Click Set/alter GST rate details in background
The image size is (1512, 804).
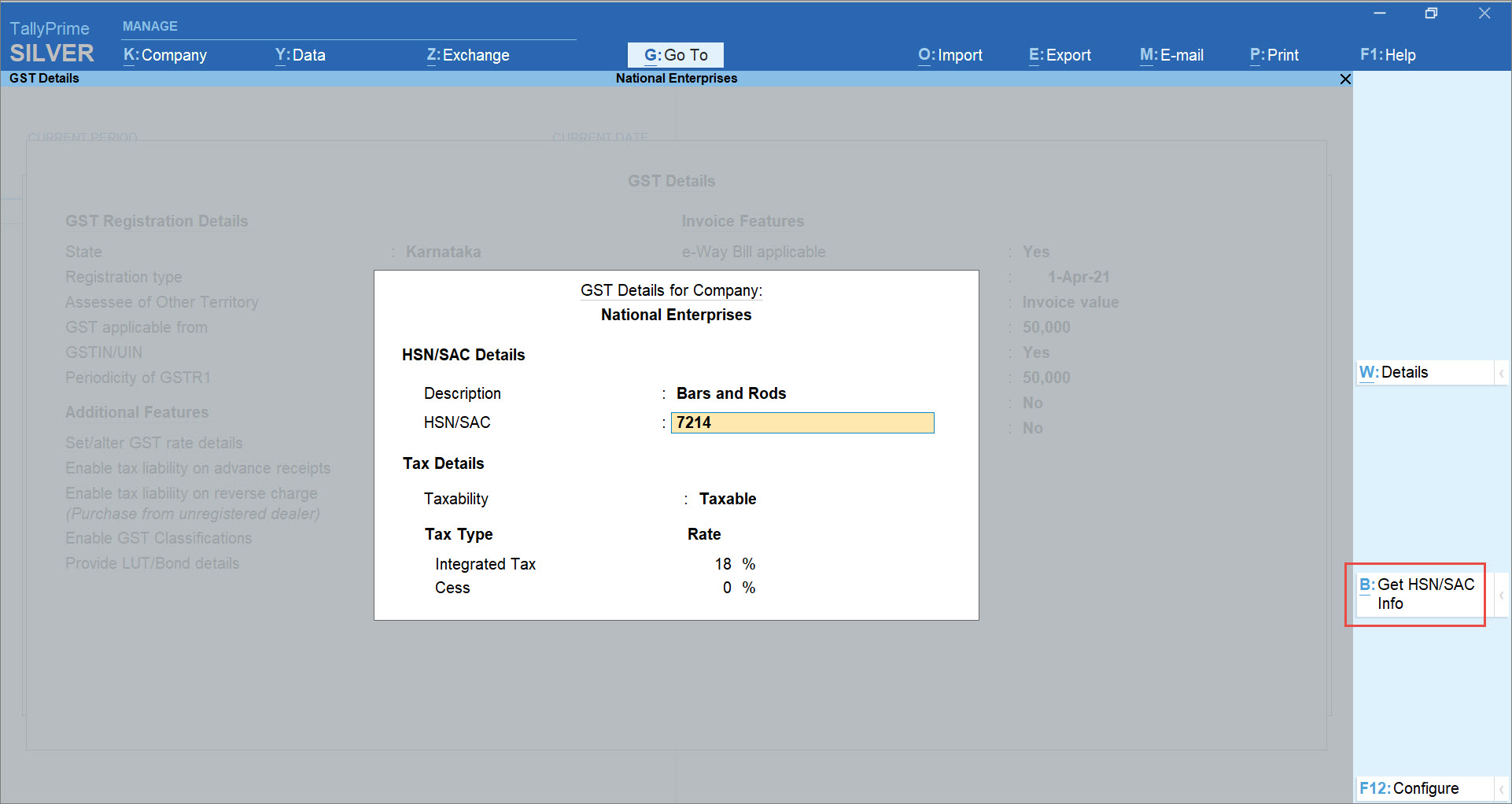154,443
